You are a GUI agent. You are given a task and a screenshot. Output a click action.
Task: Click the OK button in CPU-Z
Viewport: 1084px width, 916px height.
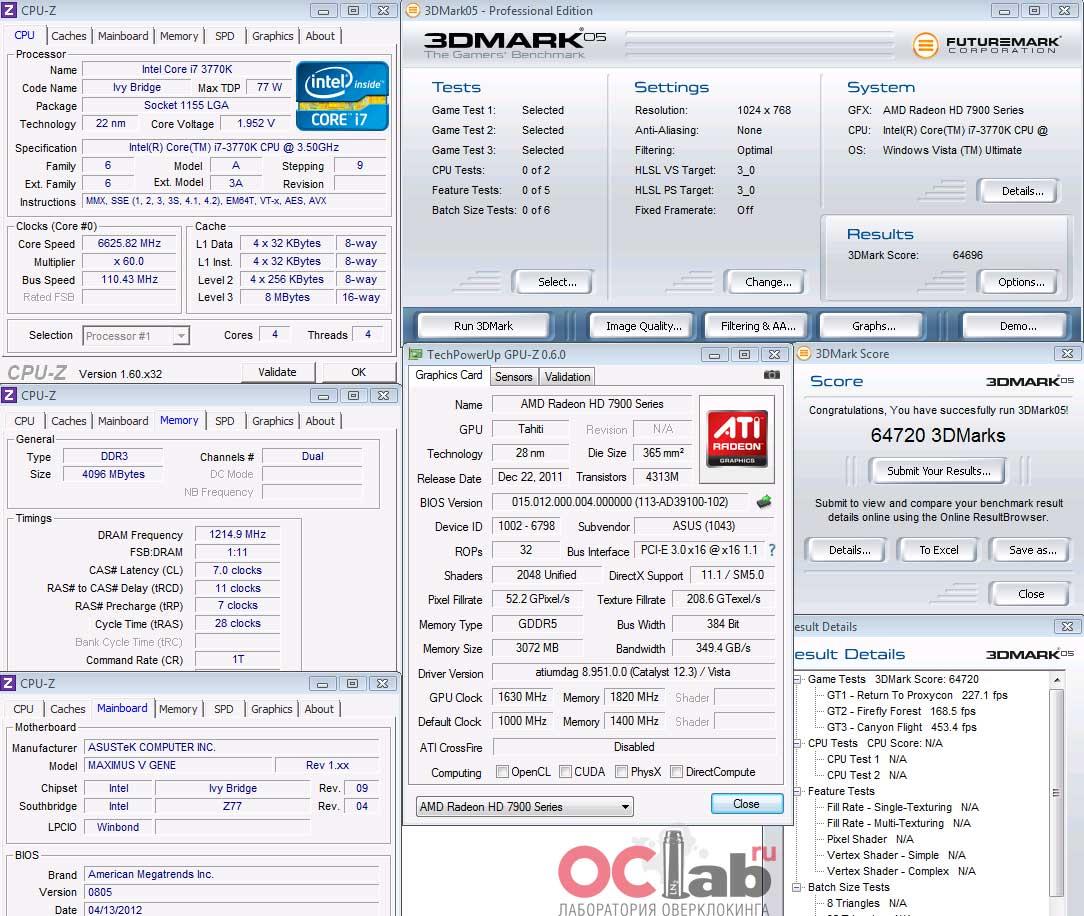[x=358, y=372]
